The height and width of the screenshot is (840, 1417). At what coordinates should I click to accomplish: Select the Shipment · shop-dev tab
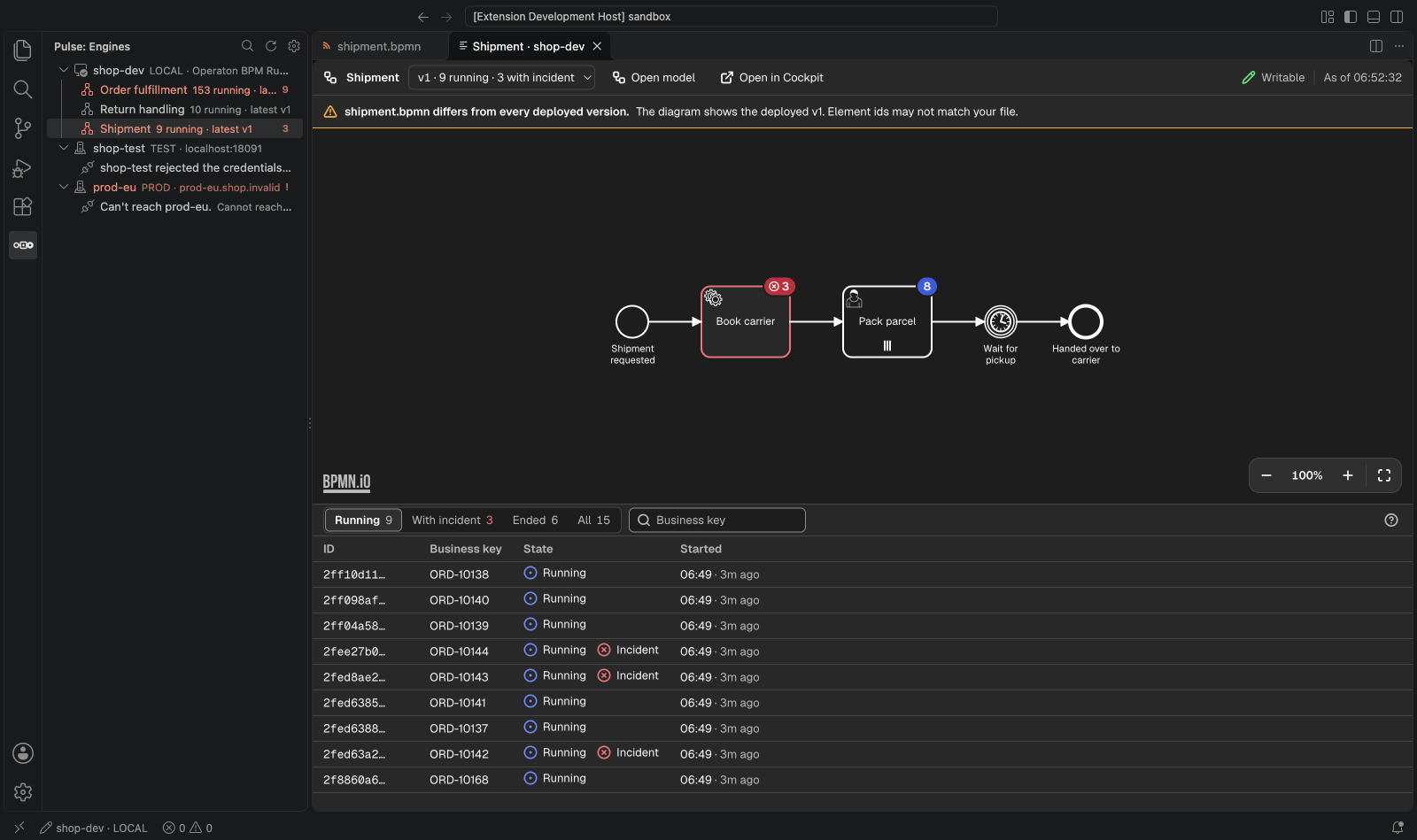(528, 46)
